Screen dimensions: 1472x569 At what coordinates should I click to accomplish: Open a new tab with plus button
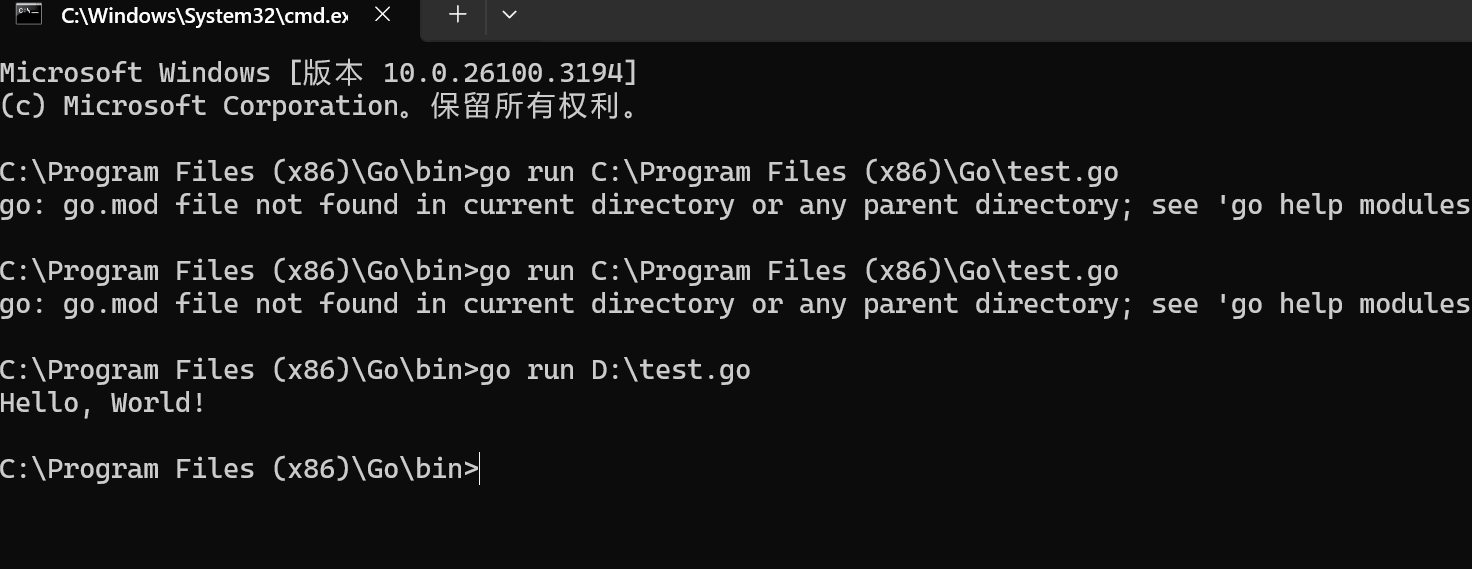click(x=457, y=14)
